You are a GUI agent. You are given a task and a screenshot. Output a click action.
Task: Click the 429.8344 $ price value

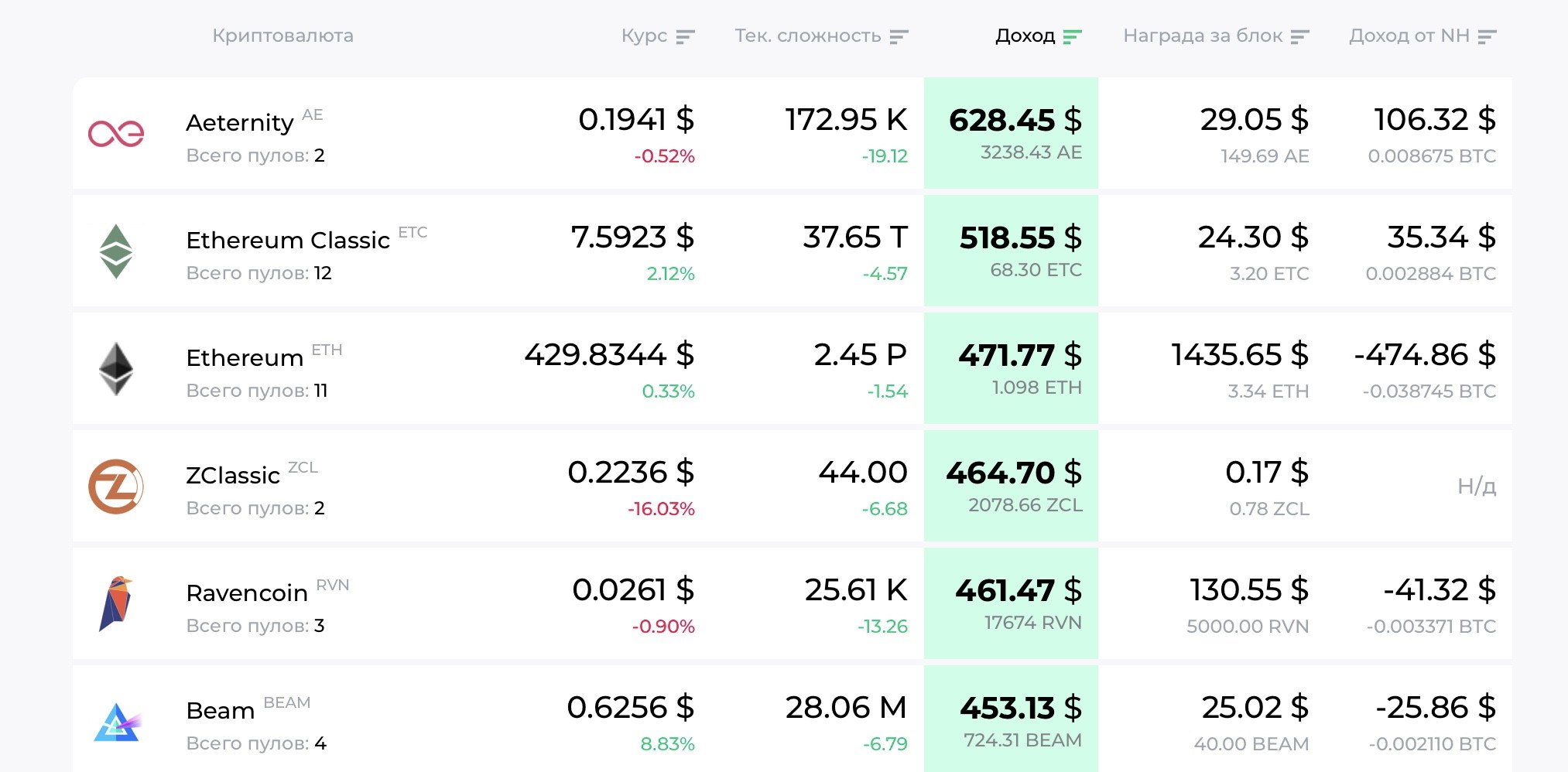[x=609, y=355]
